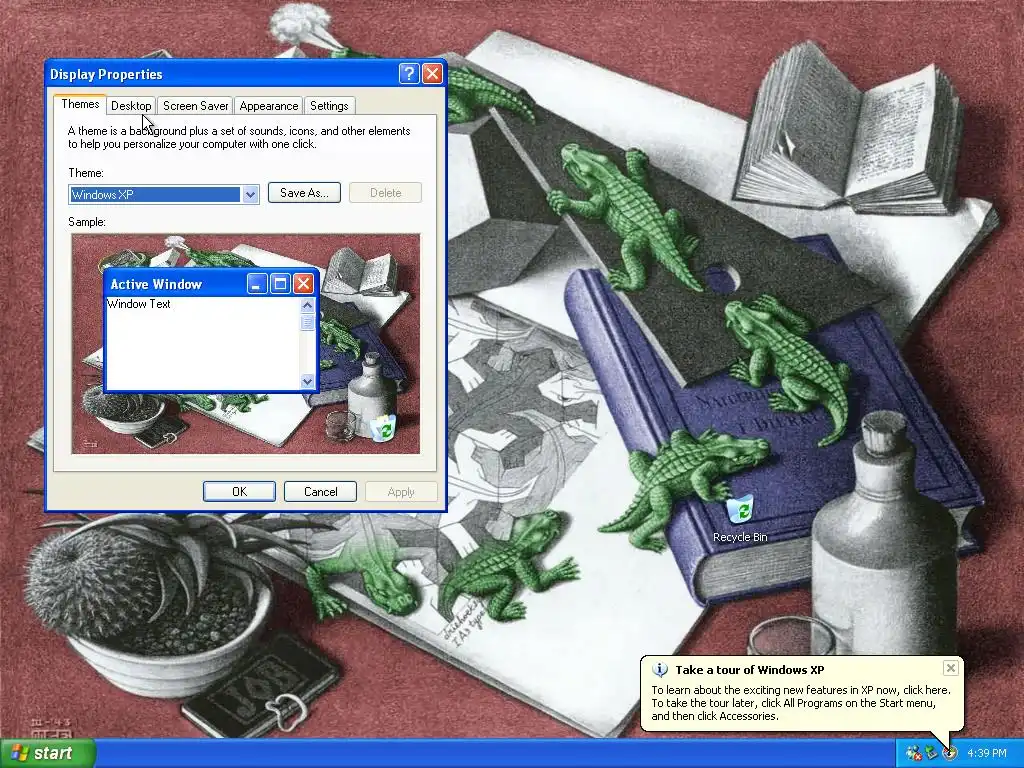This screenshot has width=1024, height=768.
Task: Dismiss the Windows XP tour balloon
Action: 951,667
